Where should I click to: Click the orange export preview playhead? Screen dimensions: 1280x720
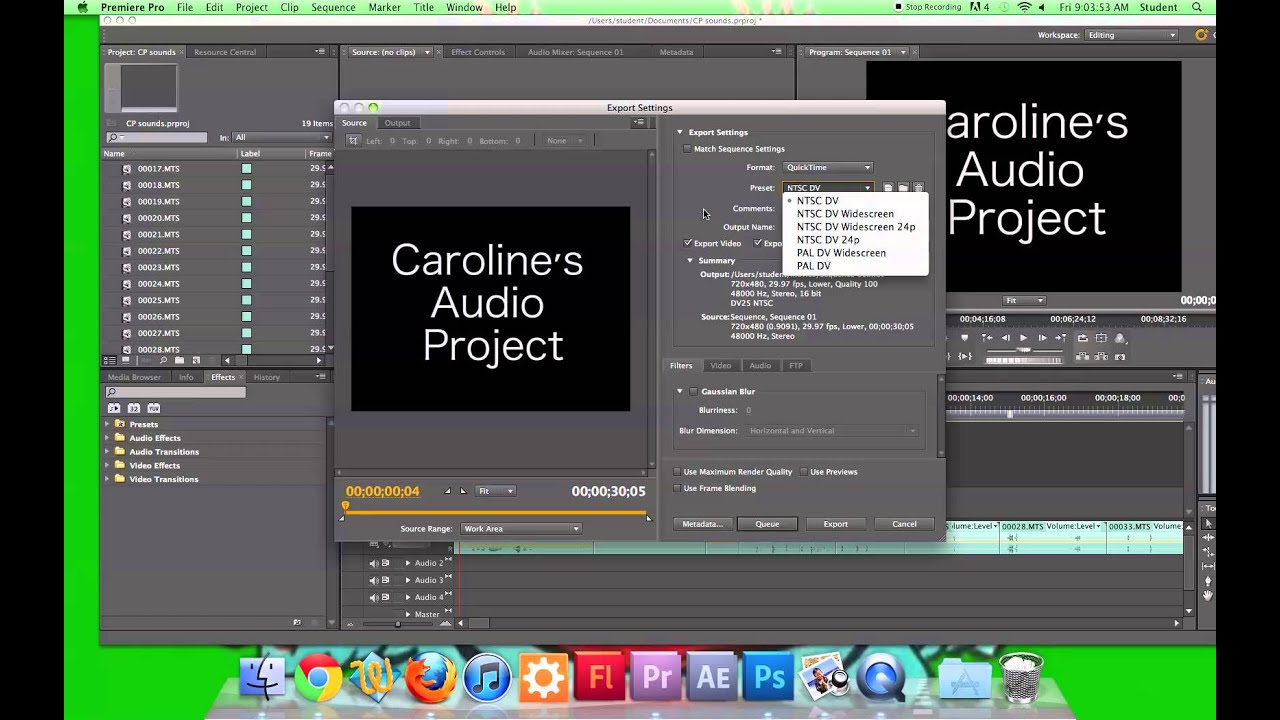(346, 507)
